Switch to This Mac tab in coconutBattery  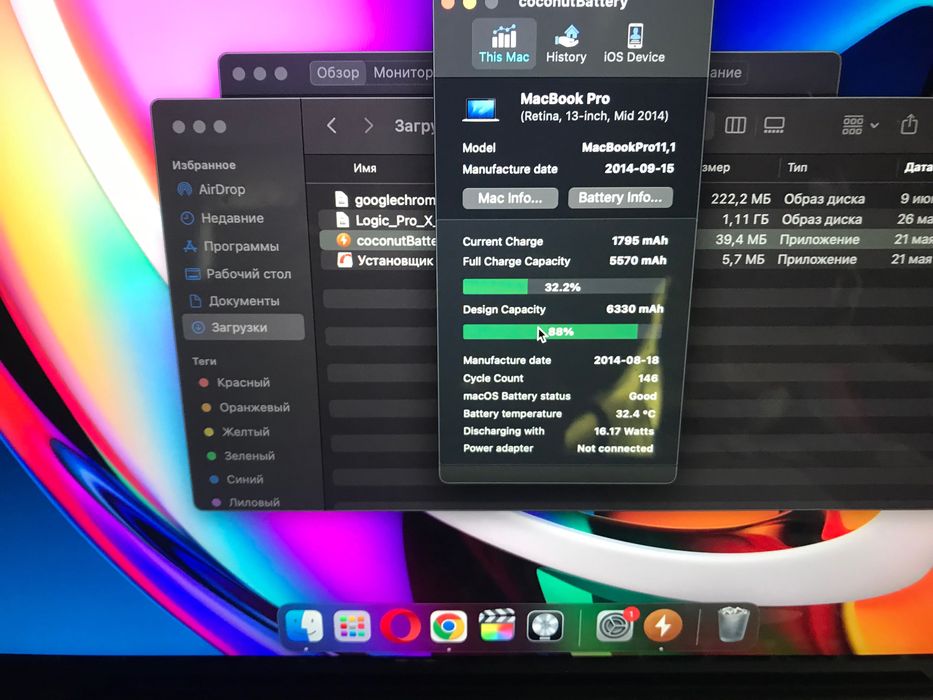coord(504,43)
